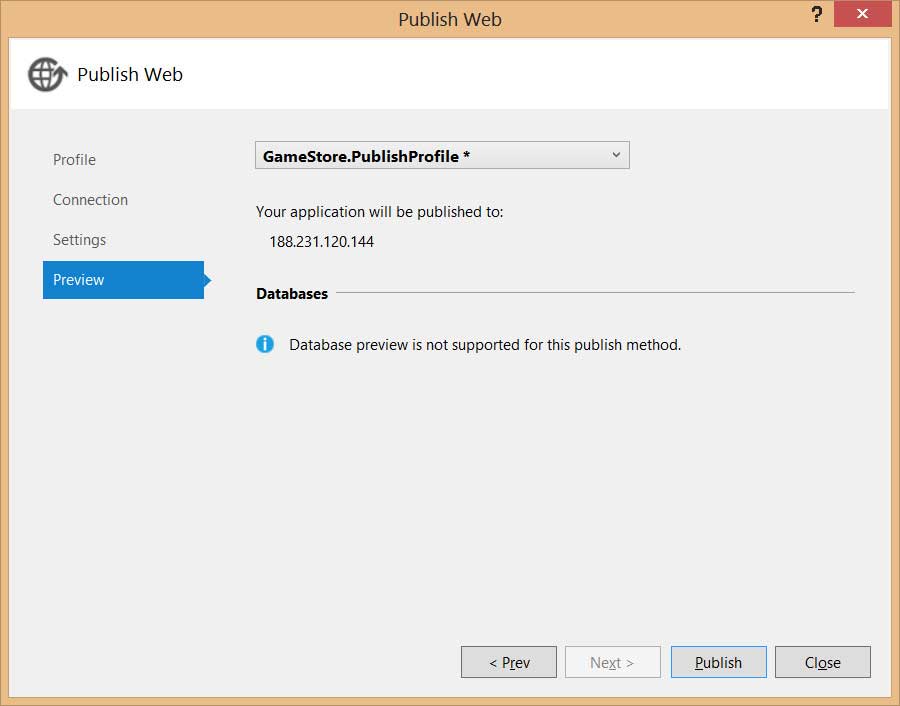The image size is (900, 706).
Task: Click the < Prev button
Action: tap(509, 662)
